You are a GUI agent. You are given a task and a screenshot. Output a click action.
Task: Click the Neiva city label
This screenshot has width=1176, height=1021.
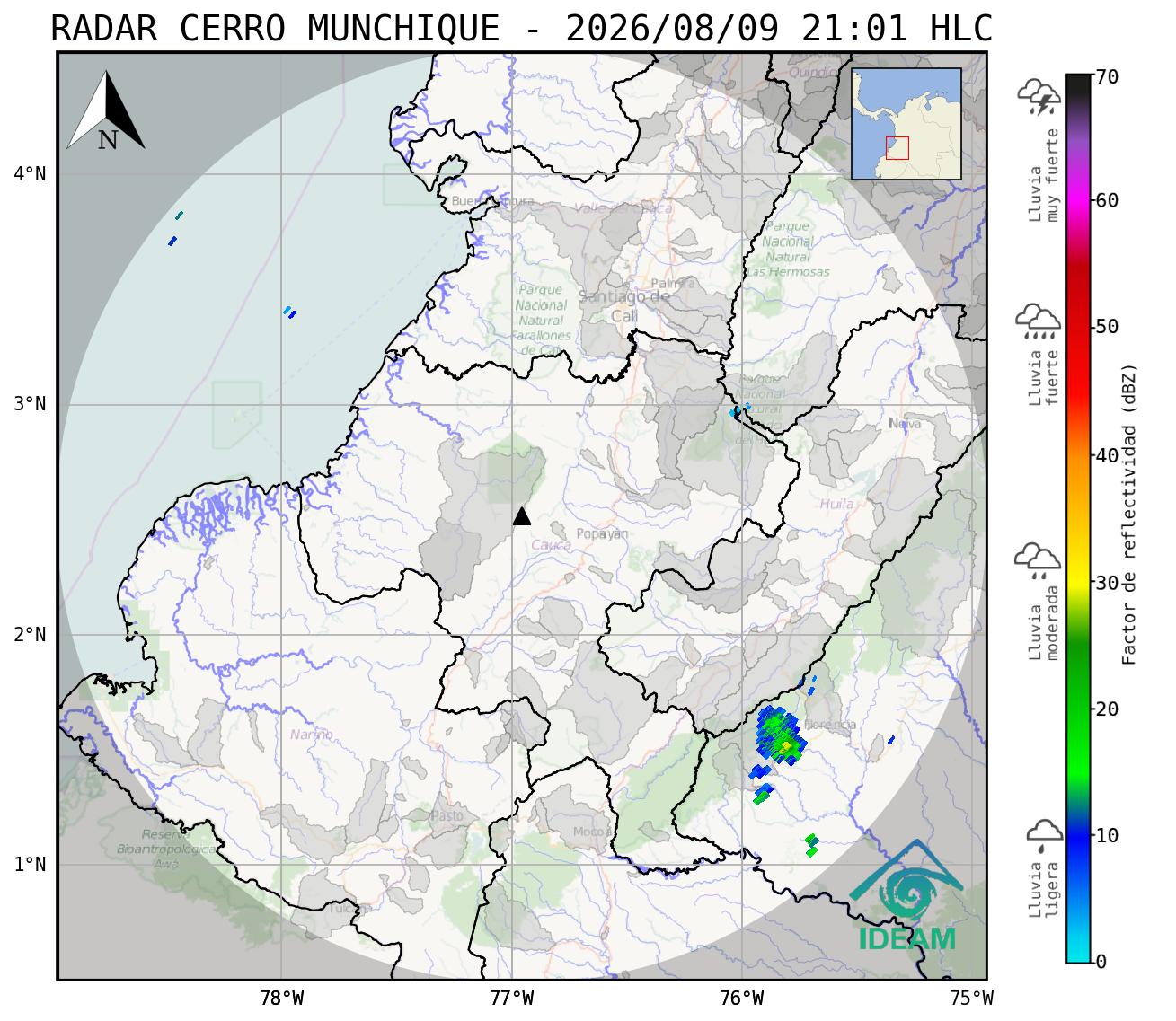point(905,424)
